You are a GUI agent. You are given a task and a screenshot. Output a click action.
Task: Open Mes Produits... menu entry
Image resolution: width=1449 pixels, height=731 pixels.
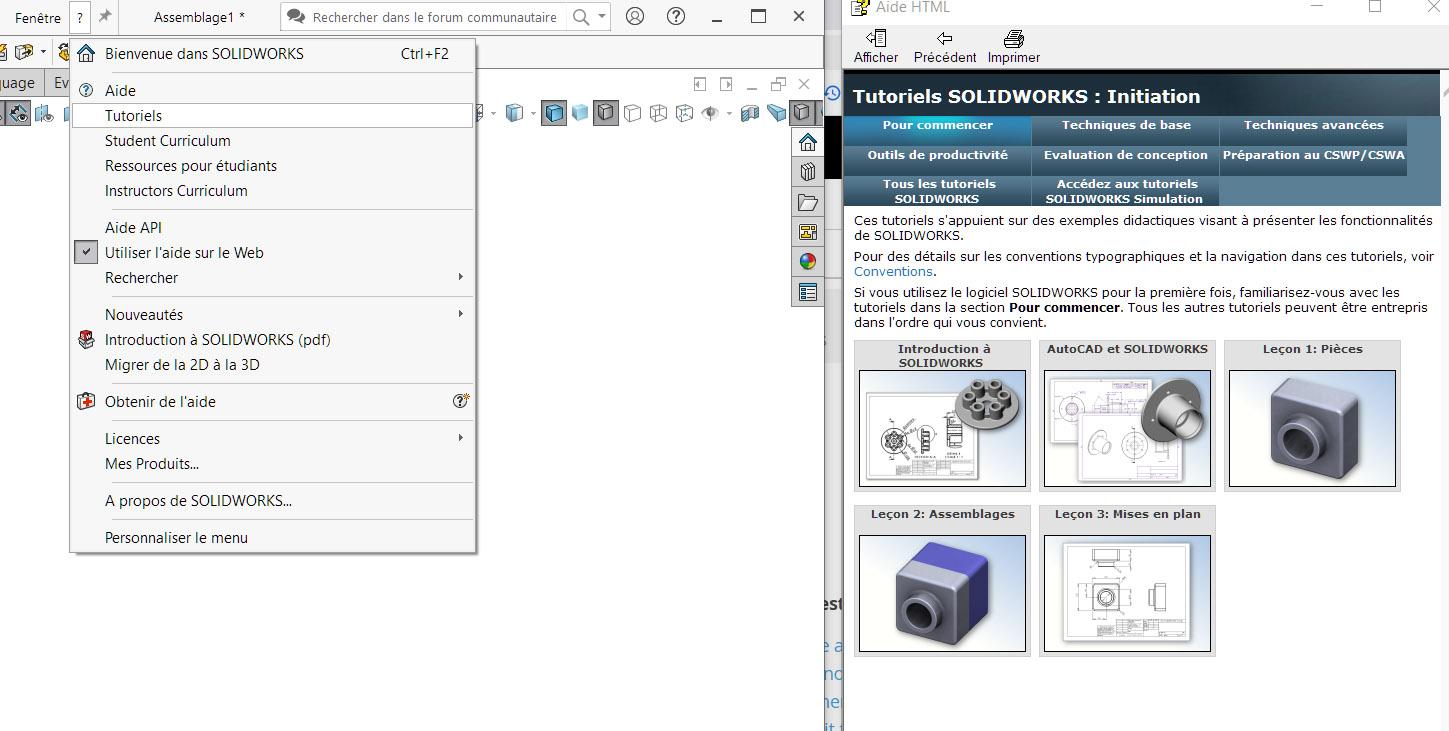click(x=273, y=464)
